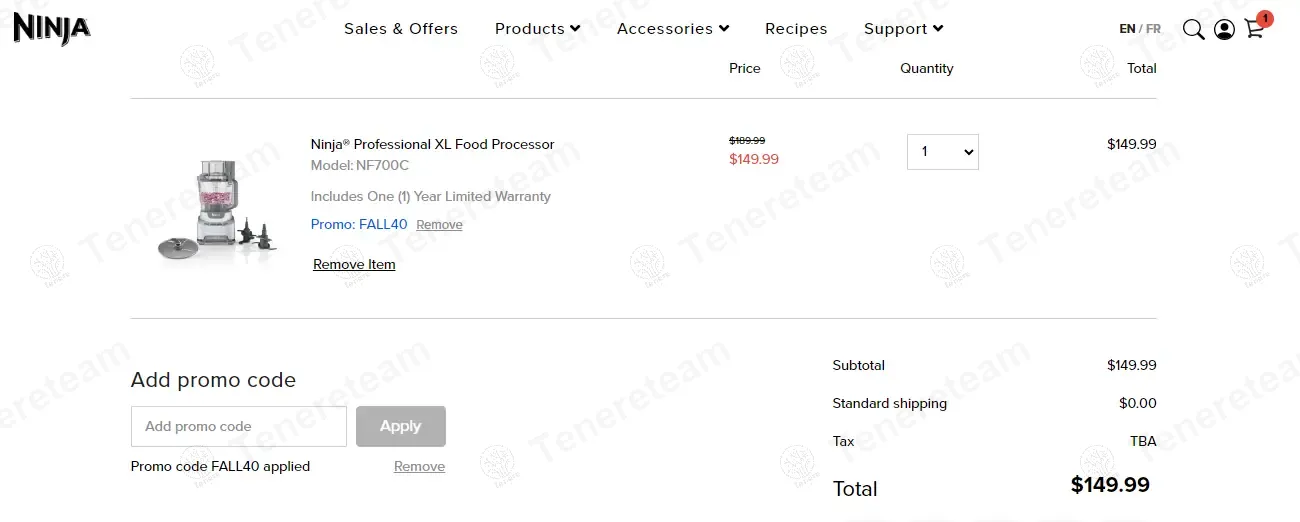Open the quantity dropdown

click(x=942, y=152)
